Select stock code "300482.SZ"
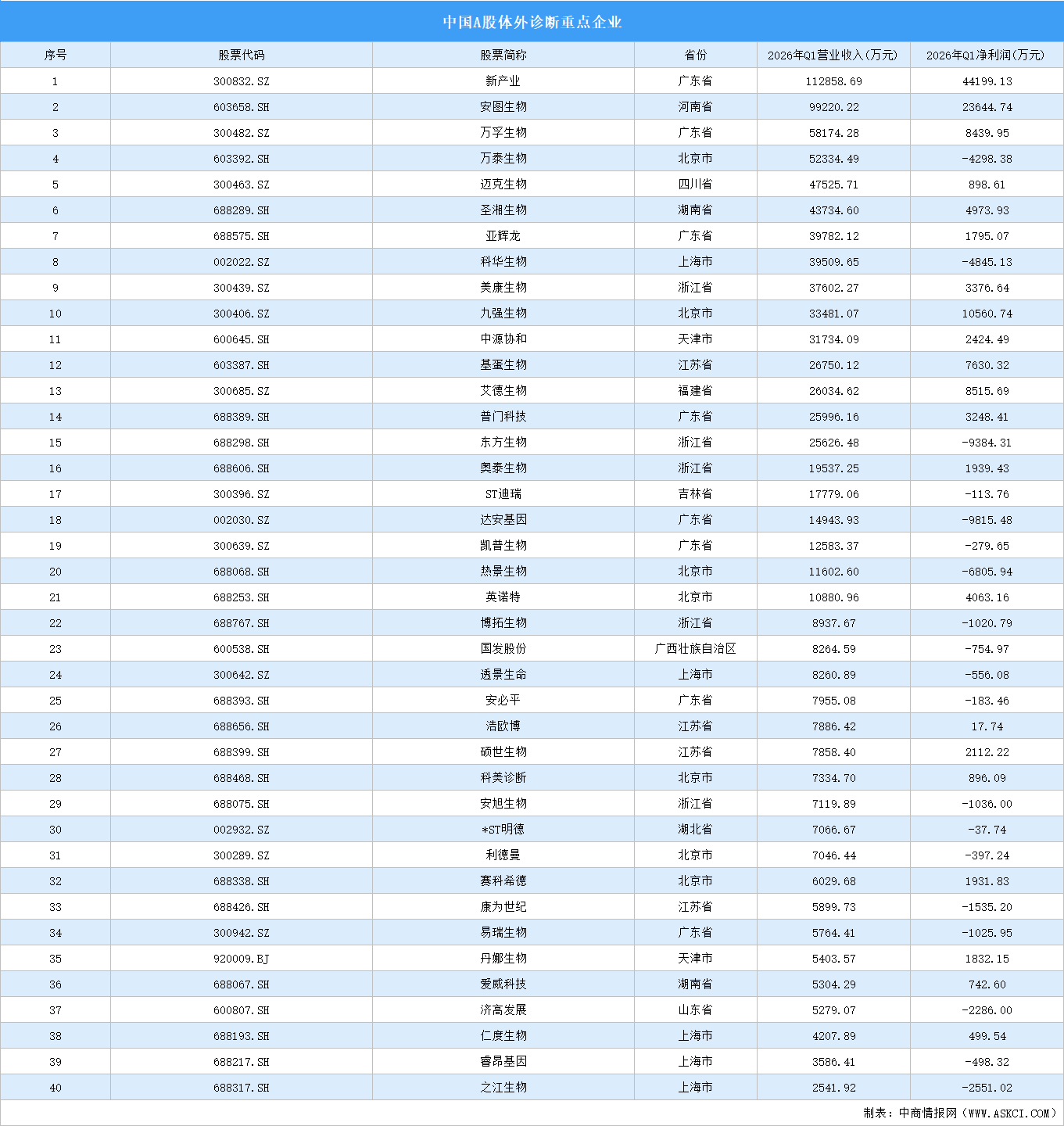This screenshot has width=1064, height=1126. 242,133
